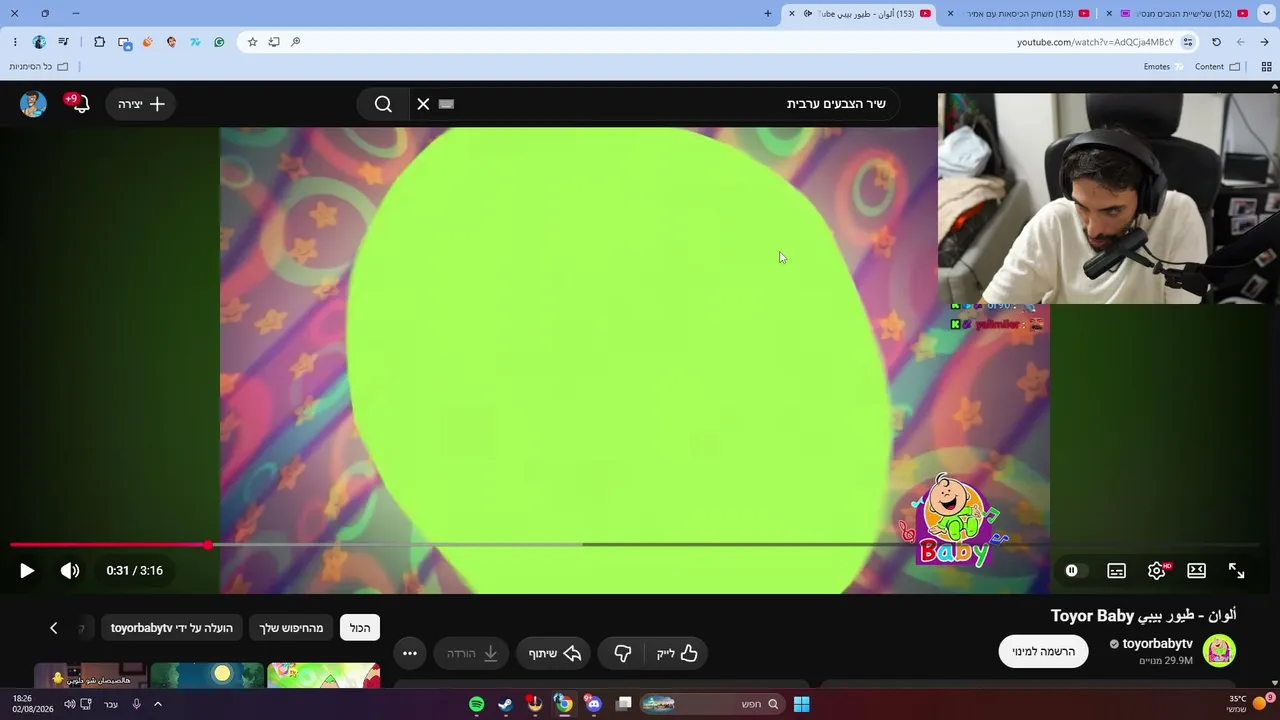This screenshot has height=720, width=1280.
Task: Open the media controls toolbar icon
Action: click(x=63, y=42)
